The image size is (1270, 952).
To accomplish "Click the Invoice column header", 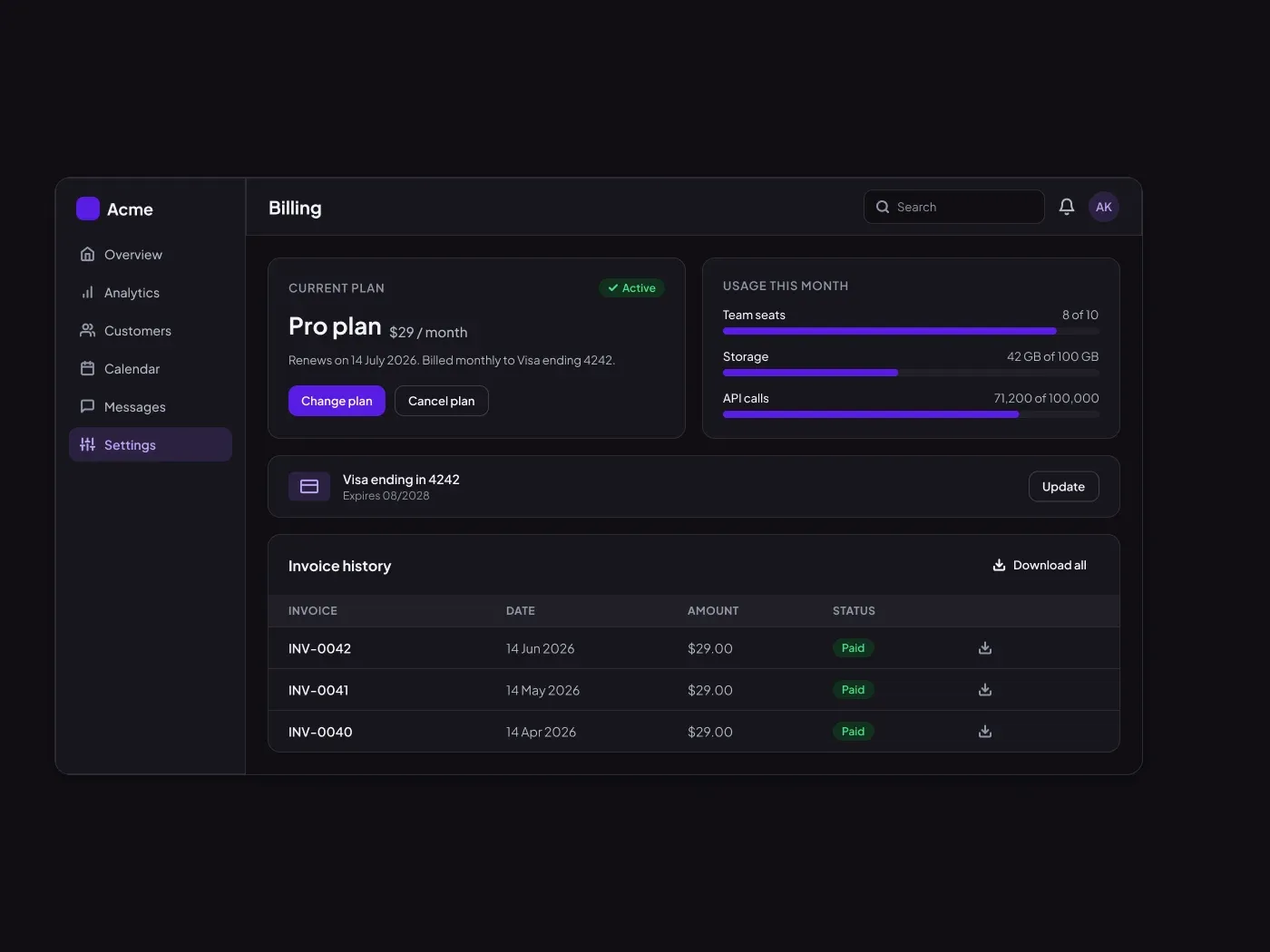I will (313, 611).
